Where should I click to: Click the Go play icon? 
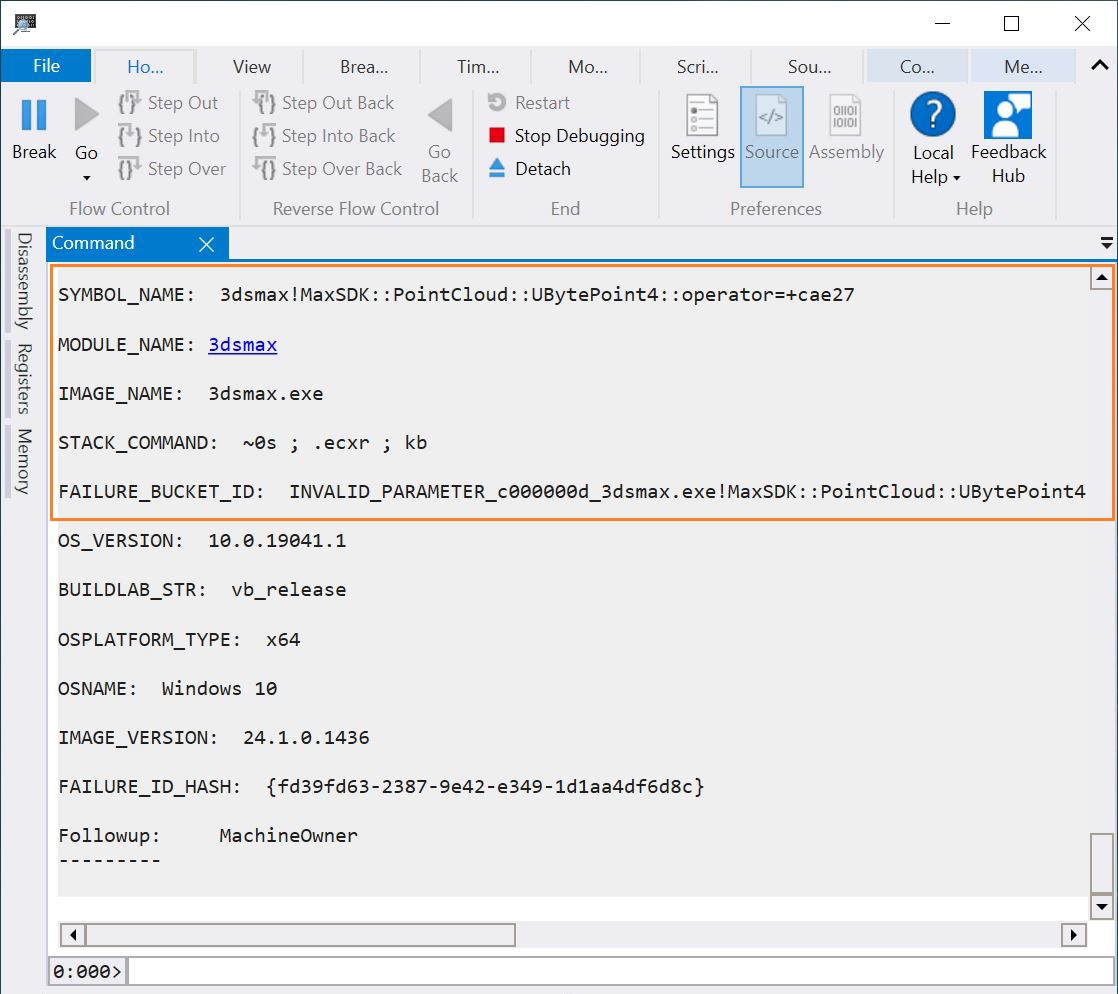86,115
